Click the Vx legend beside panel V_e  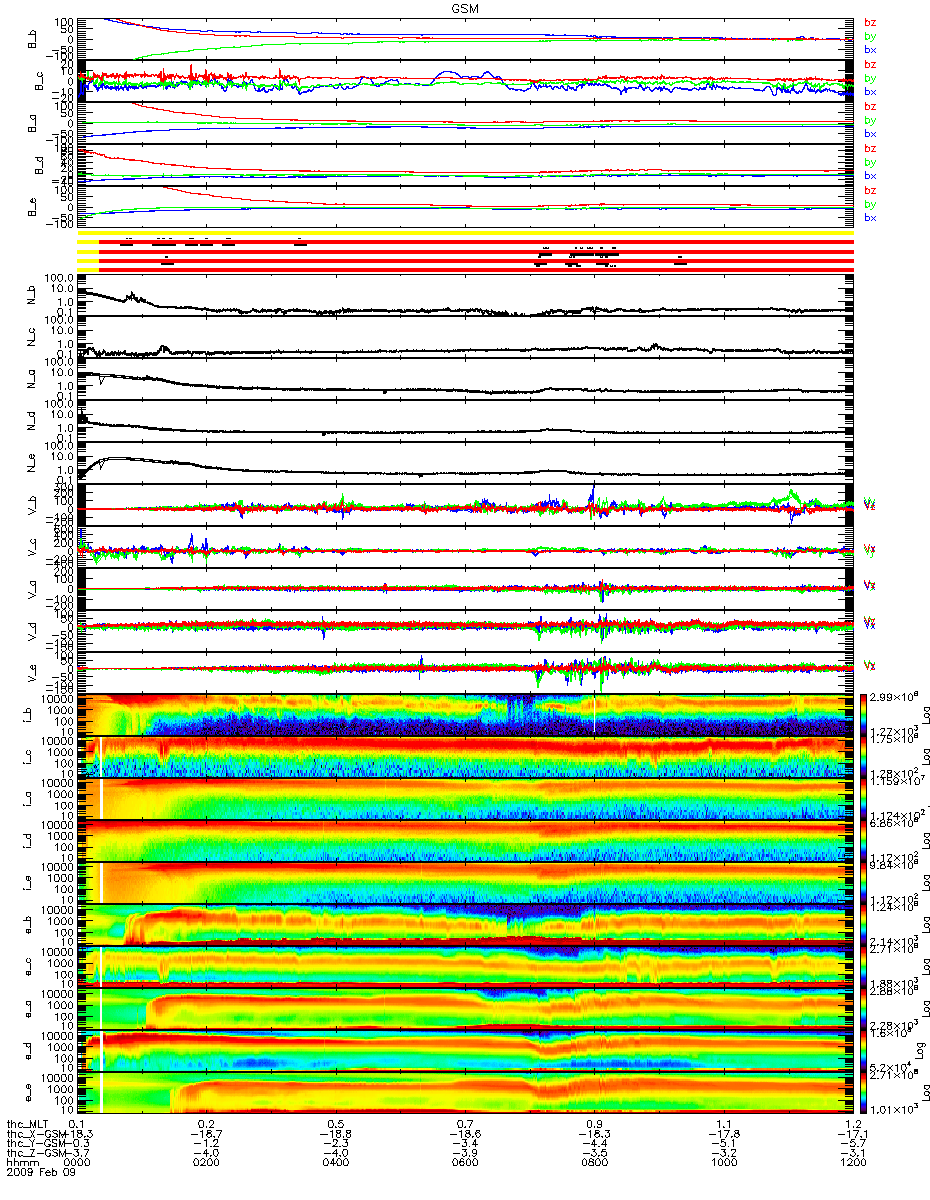click(870, 666)
